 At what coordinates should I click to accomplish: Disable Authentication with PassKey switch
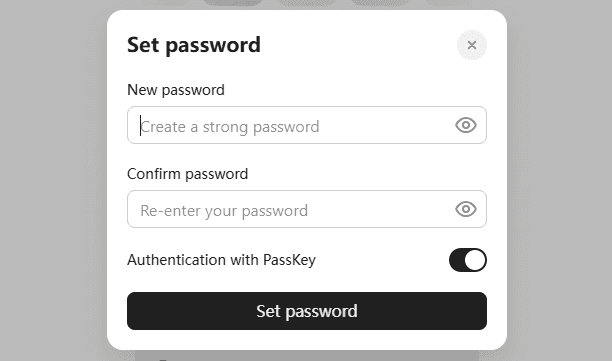click(468, 260)
